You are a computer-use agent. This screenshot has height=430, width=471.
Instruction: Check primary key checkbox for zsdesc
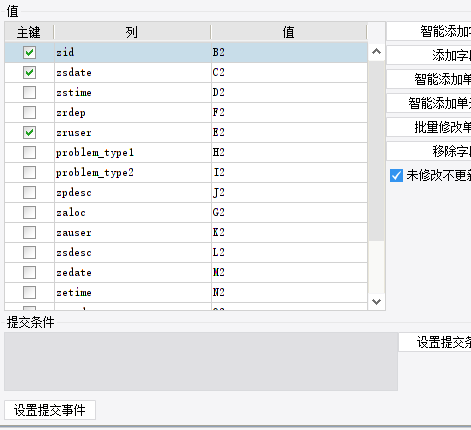29,252
